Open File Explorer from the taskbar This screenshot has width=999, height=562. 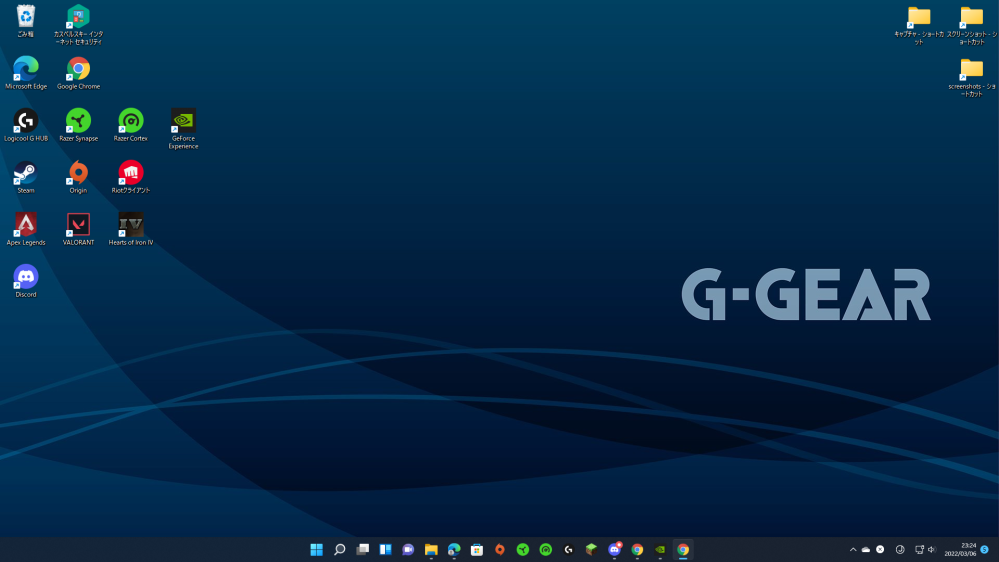point(431,549)
